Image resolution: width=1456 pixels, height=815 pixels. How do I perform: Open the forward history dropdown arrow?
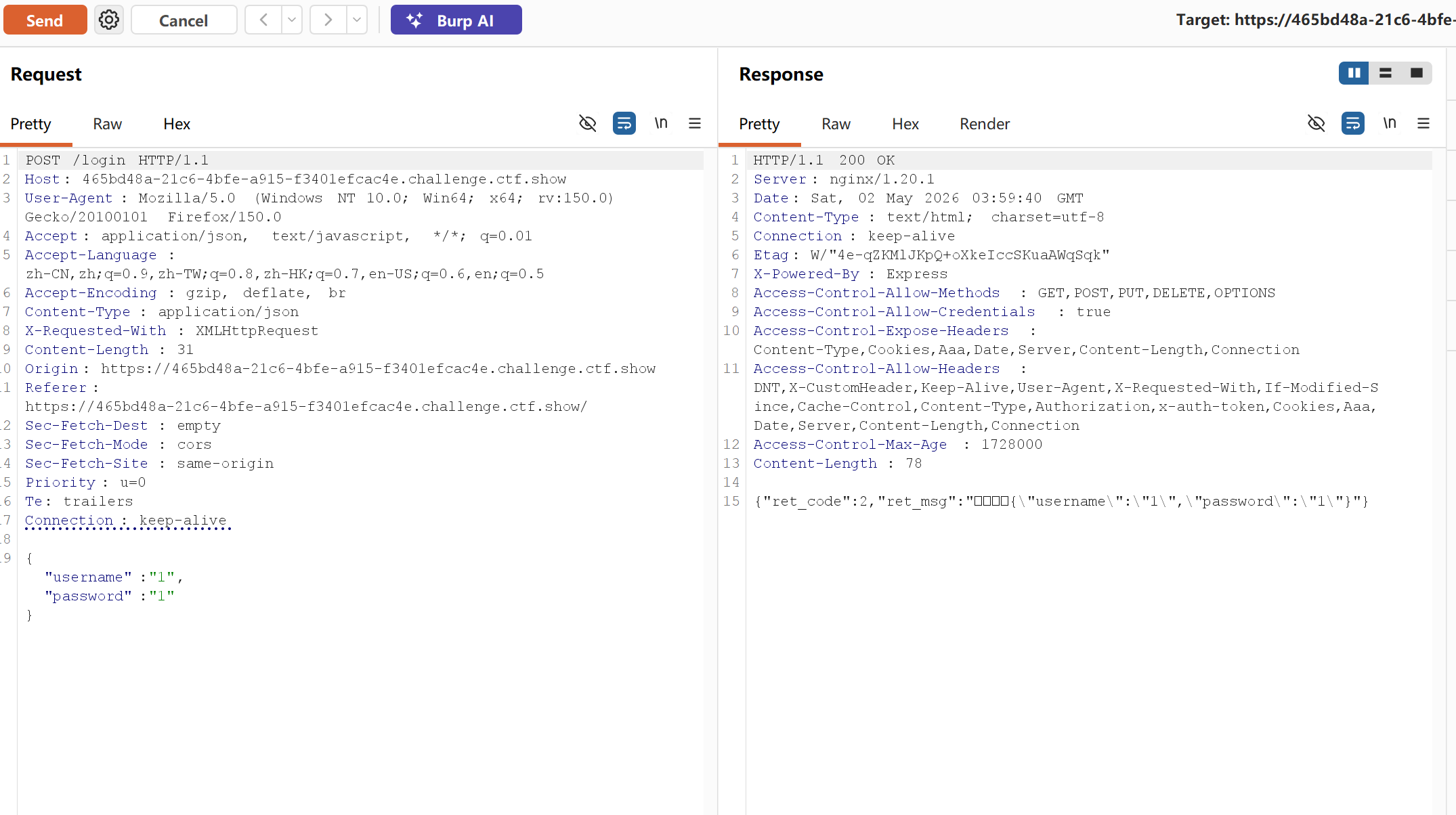point(357,20)
